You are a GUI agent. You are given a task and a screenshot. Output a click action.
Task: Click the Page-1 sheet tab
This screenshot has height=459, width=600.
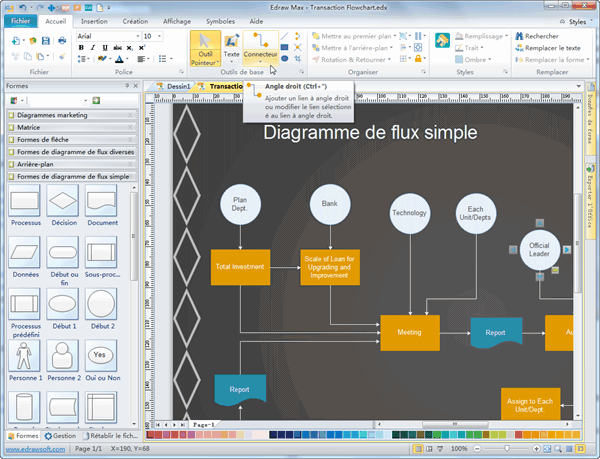click(x=203, y=425)
